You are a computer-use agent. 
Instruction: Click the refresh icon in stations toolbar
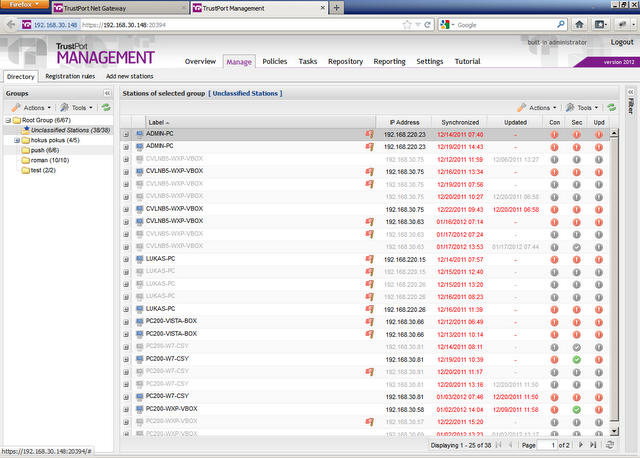point(610,107)
